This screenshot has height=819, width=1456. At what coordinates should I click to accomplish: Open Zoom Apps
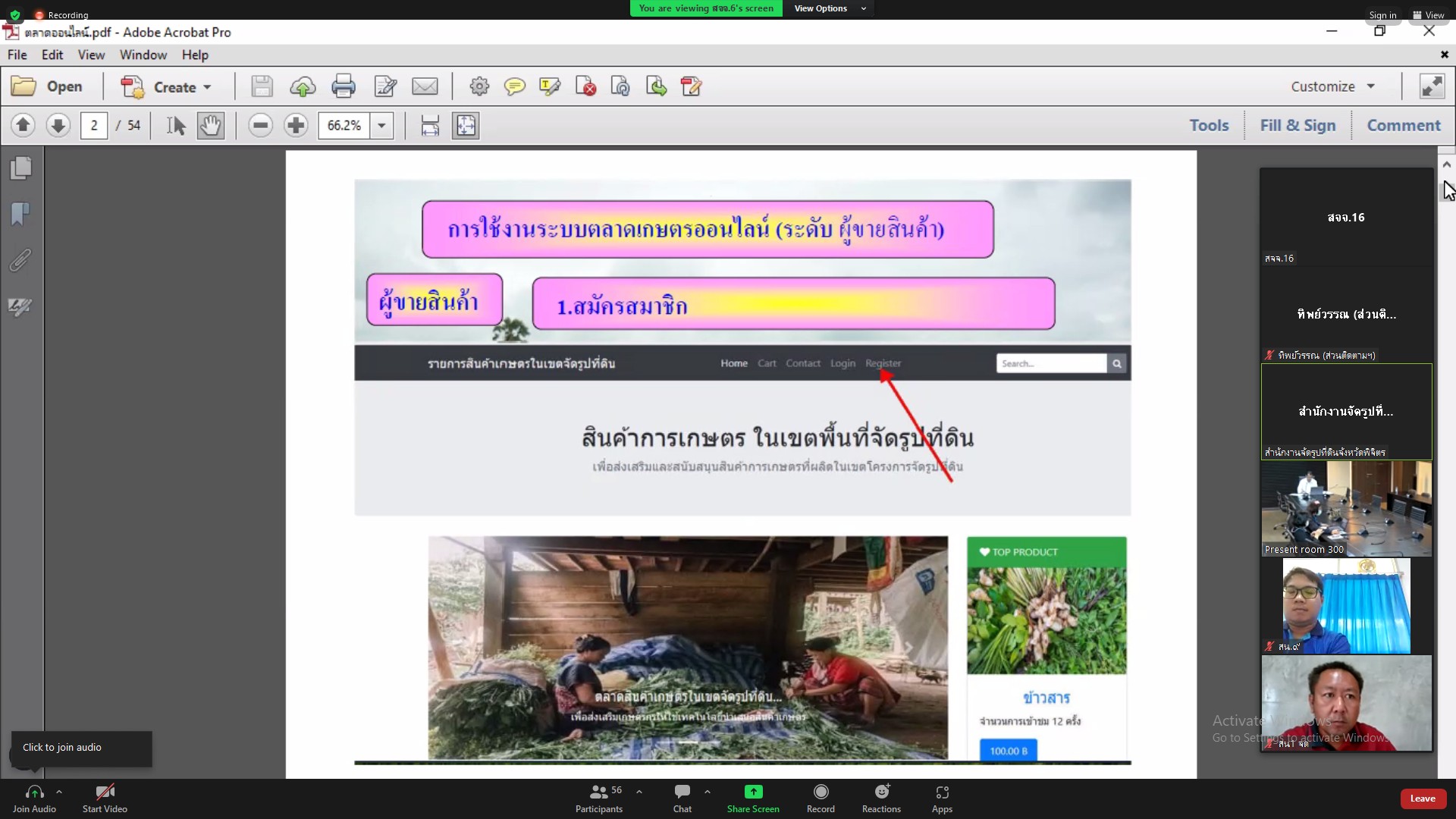[x=942, y=799]
